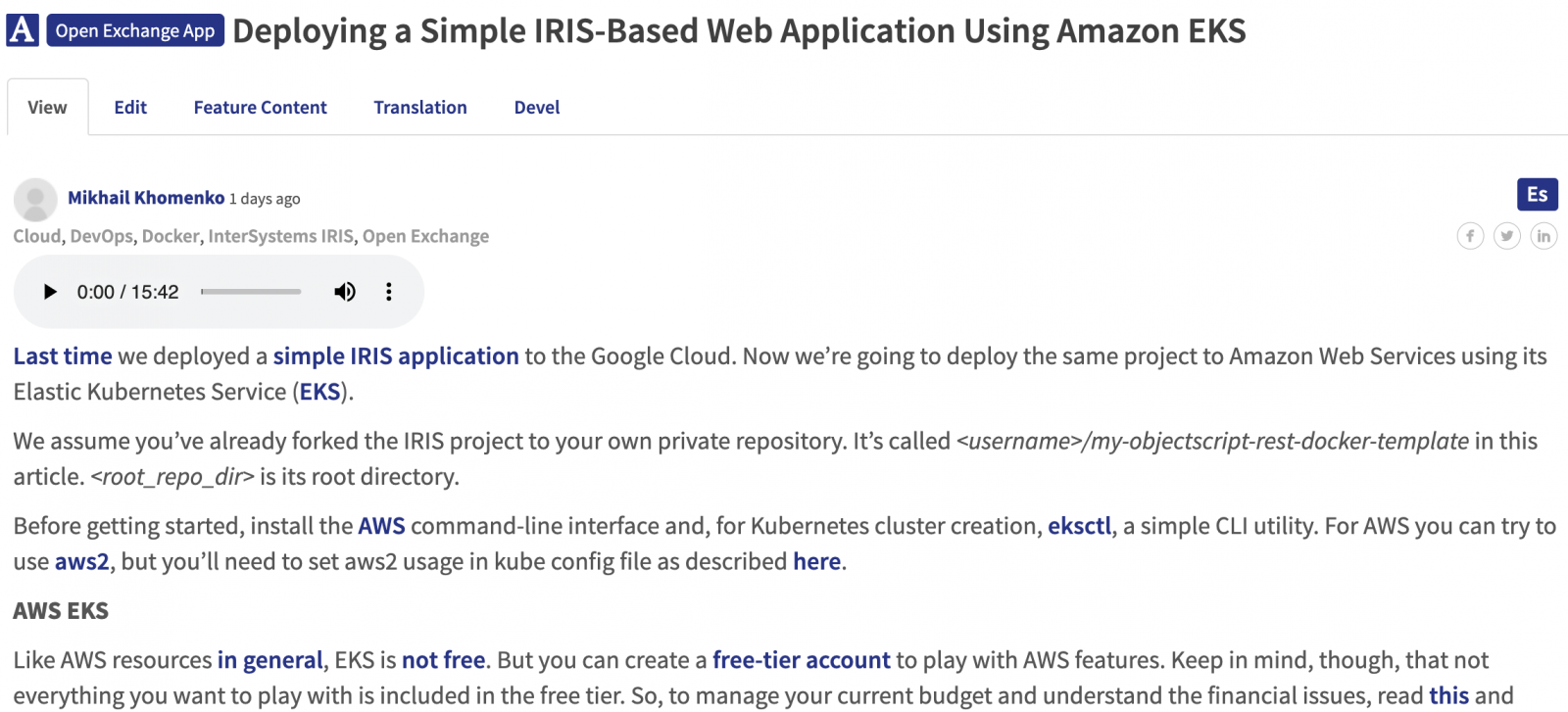Click the 'this' link about financial issues

pos(1448,695)
